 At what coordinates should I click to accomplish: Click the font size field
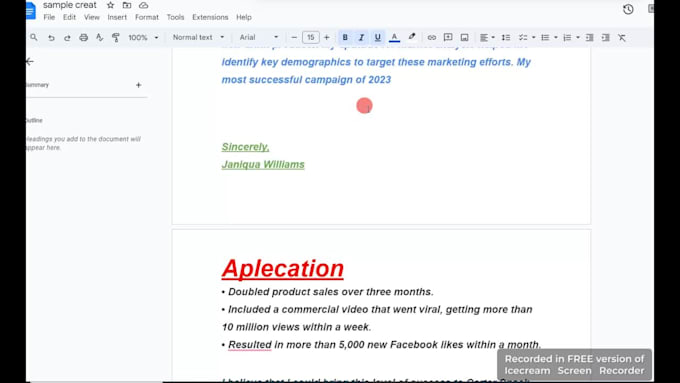click(311, 37)
